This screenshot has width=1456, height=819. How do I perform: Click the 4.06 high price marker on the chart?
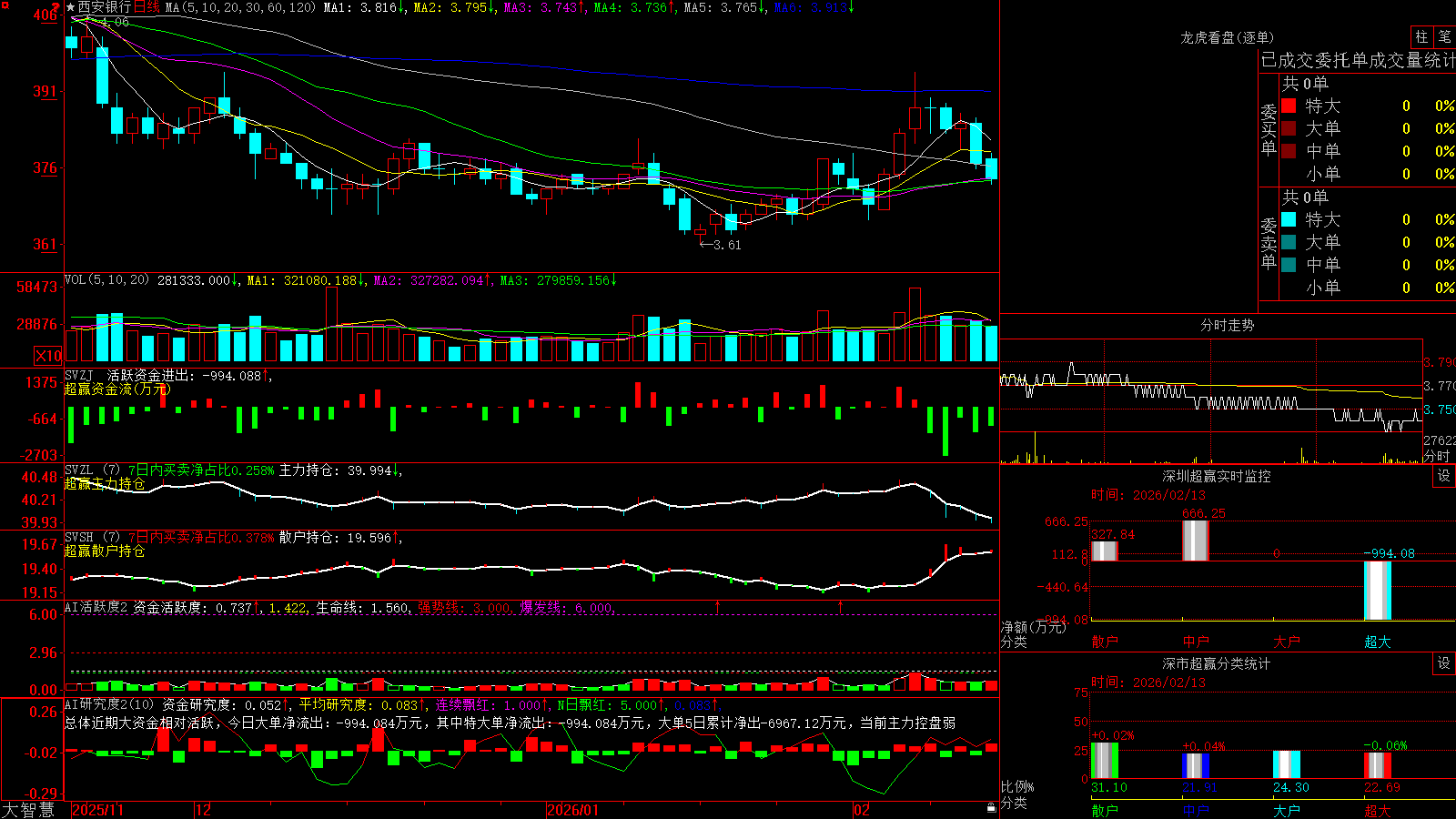point(114,22)
